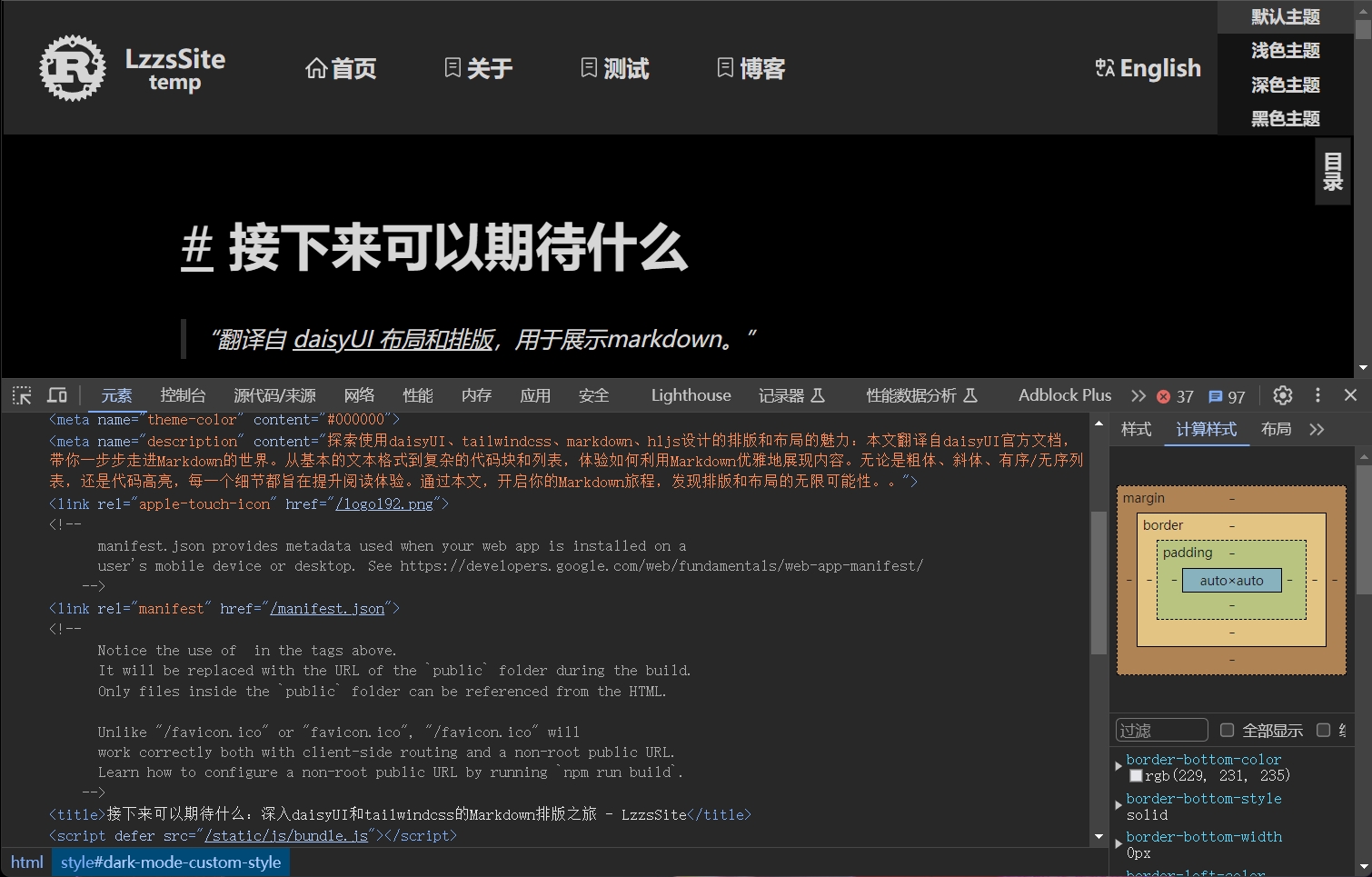Click the rgb(229, 231, 235) color swatch
Image resolution: width=1372 pixels, height=877 pixels.
pos(1136,775)
